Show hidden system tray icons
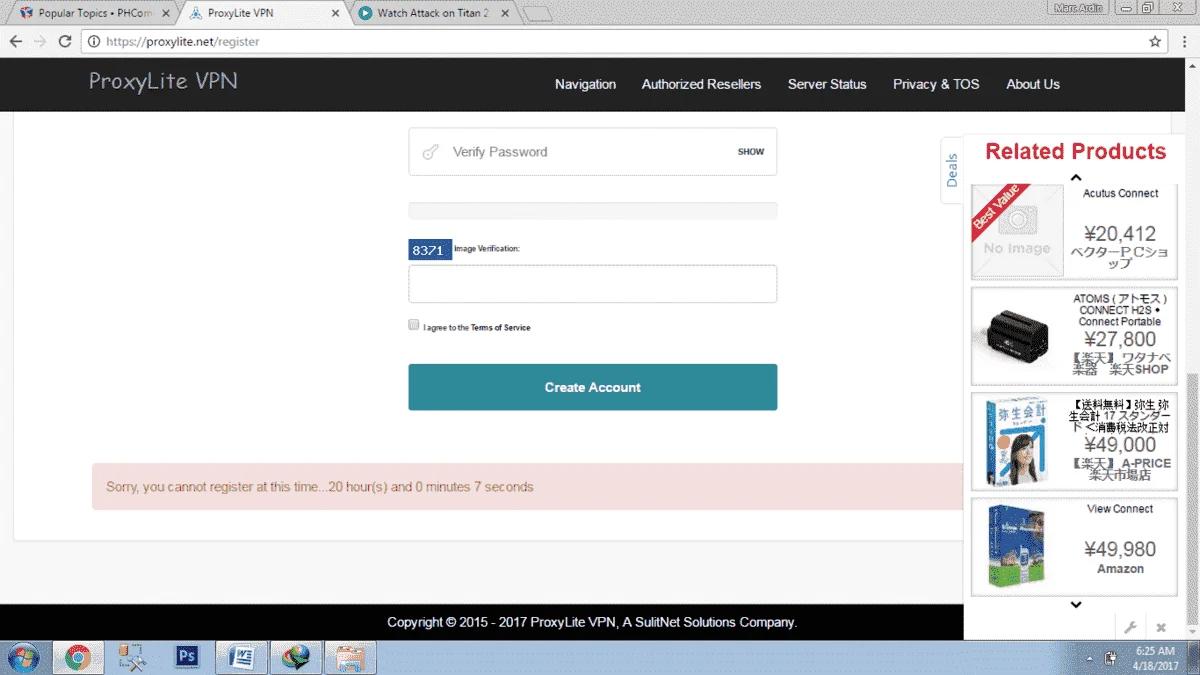Screen dimensions: 1200x675 tap(1090, 658)
